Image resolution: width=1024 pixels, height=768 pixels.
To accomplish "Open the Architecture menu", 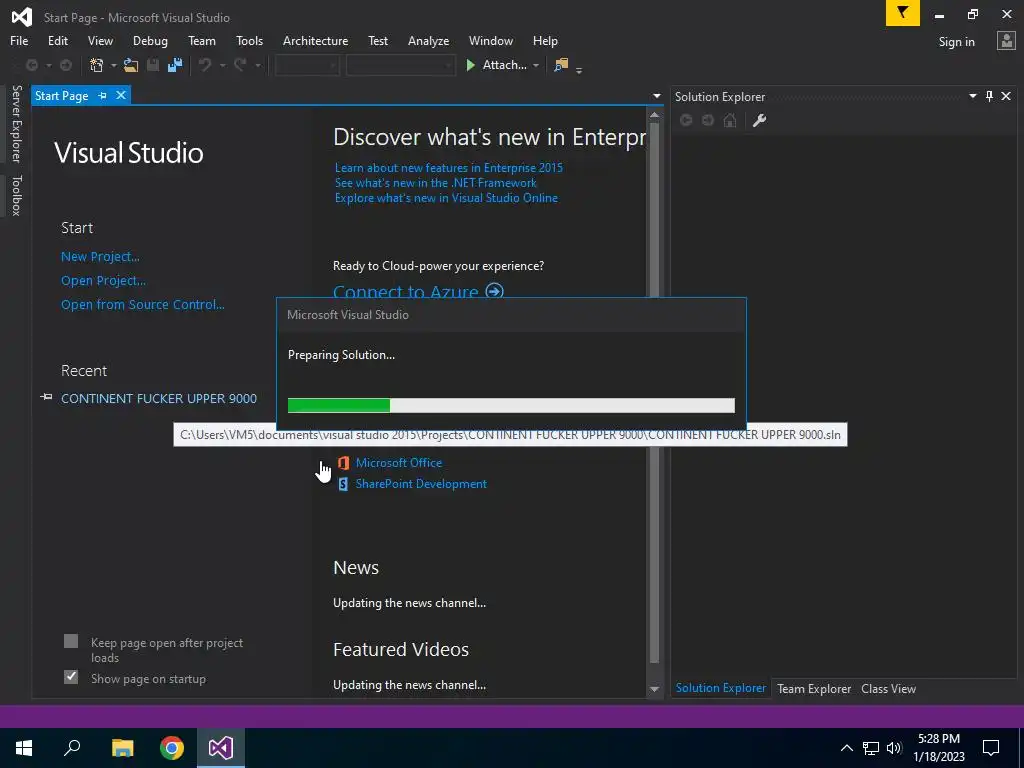I will [315, 40].
